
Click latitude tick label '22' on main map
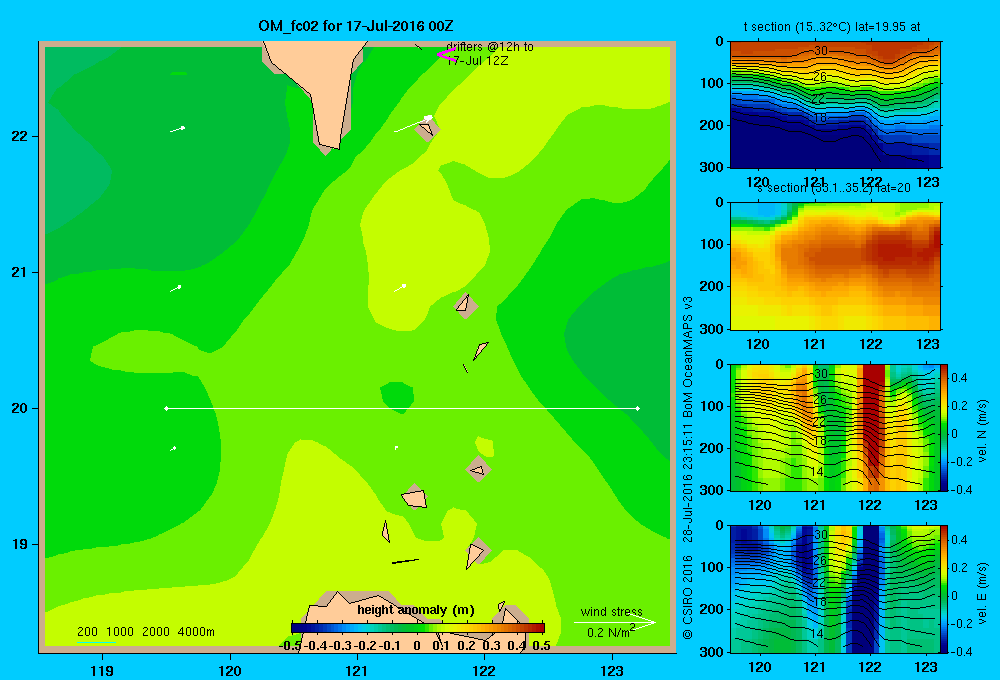coord(20,136)
